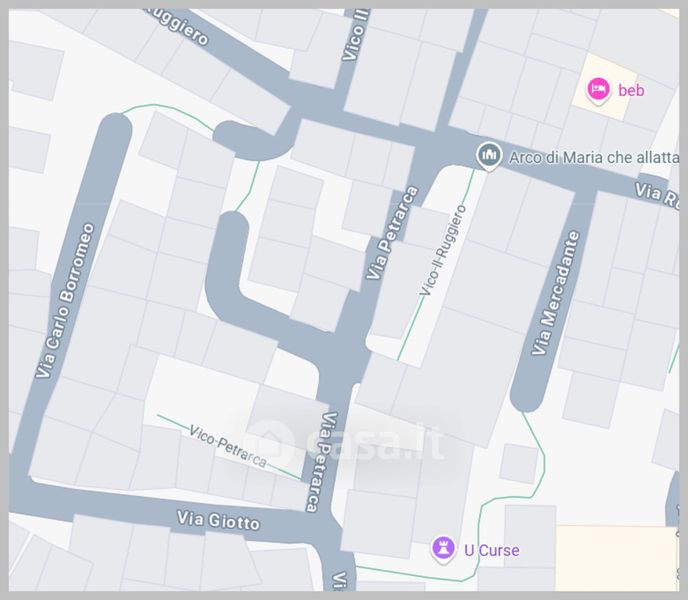Click the upper Via Petrarca street label

click(x=392, y=233)
